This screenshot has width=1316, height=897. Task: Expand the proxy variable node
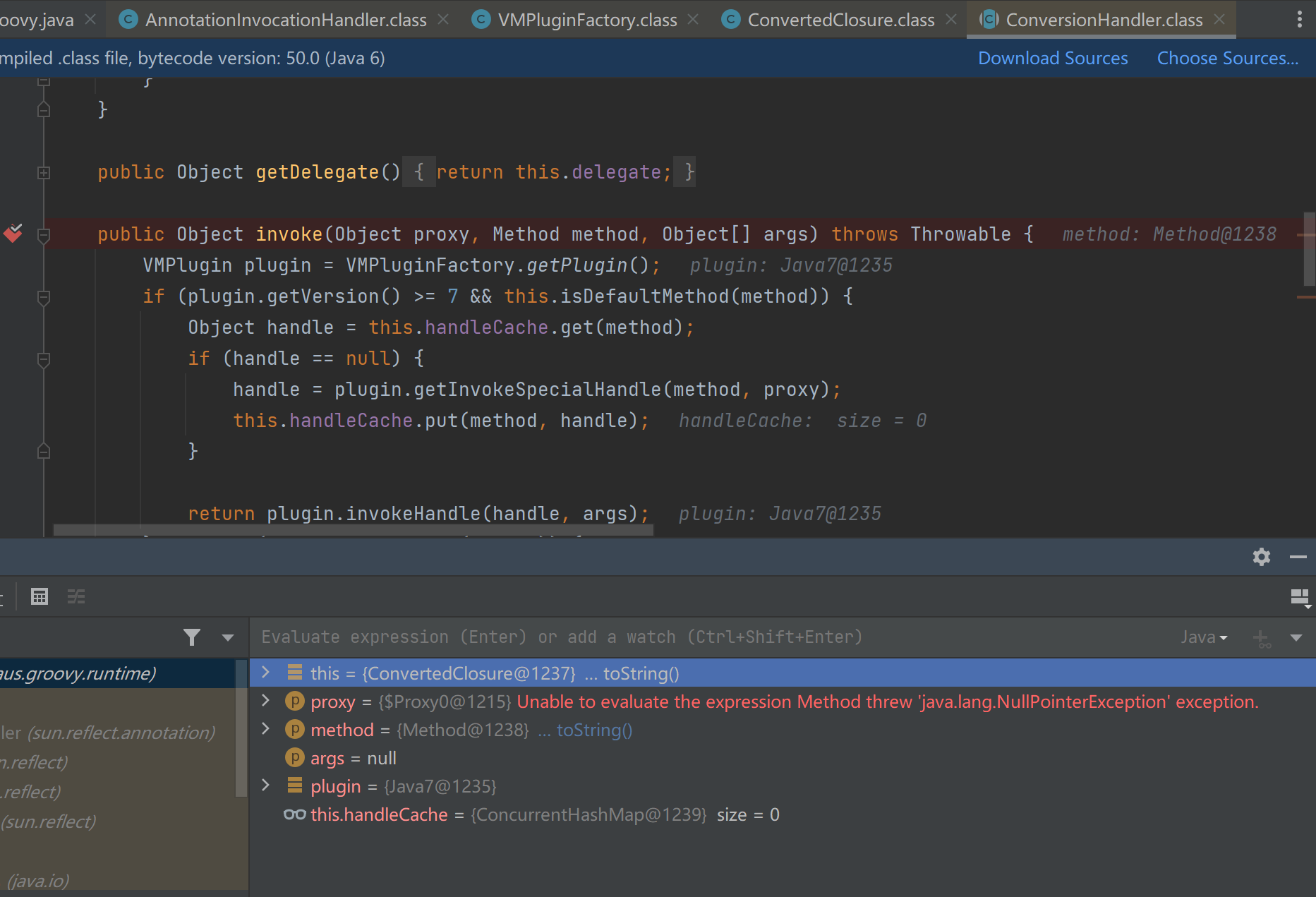(x=266, y=701)
